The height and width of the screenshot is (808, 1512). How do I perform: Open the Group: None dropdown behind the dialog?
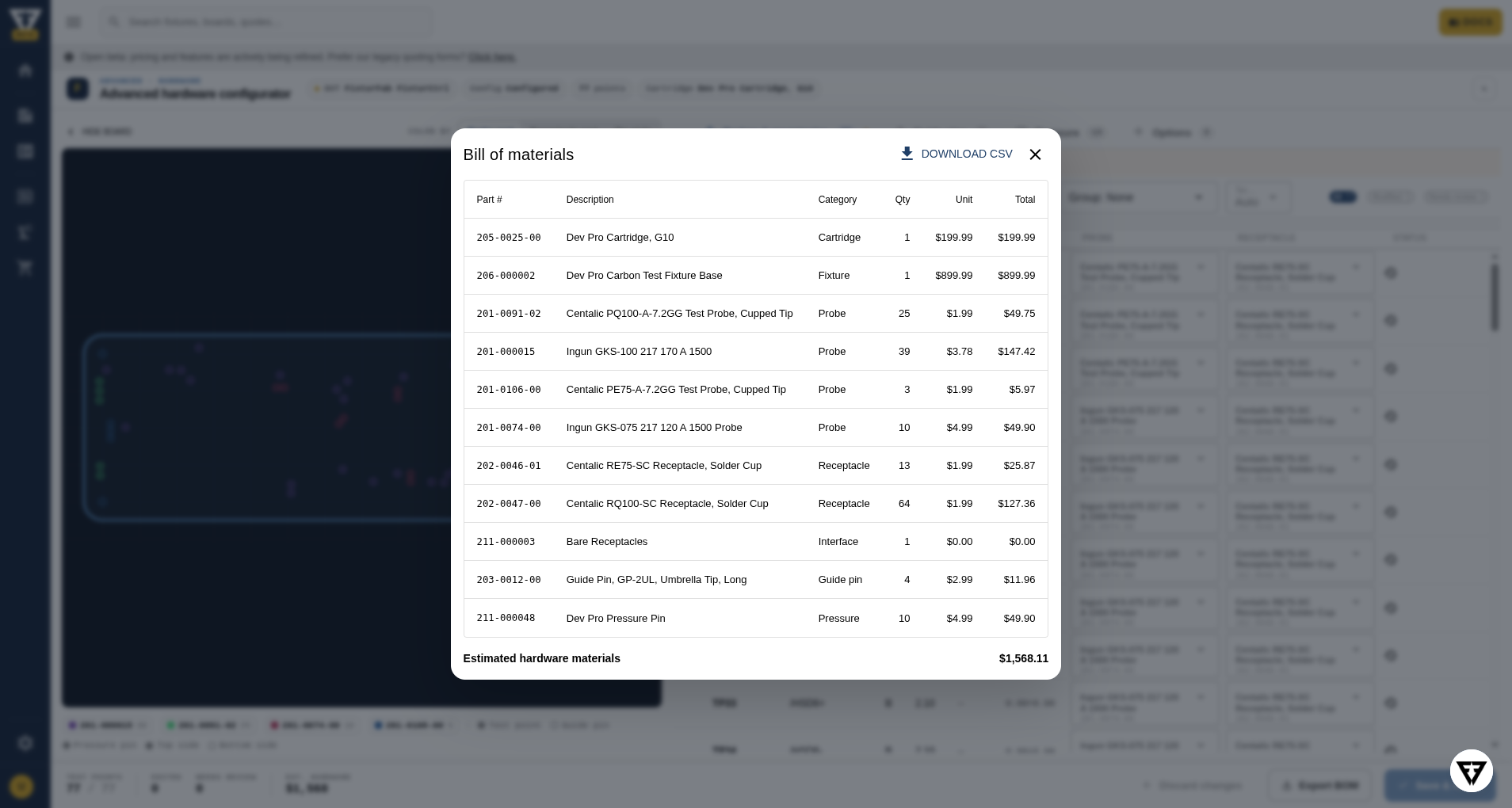1137,197
